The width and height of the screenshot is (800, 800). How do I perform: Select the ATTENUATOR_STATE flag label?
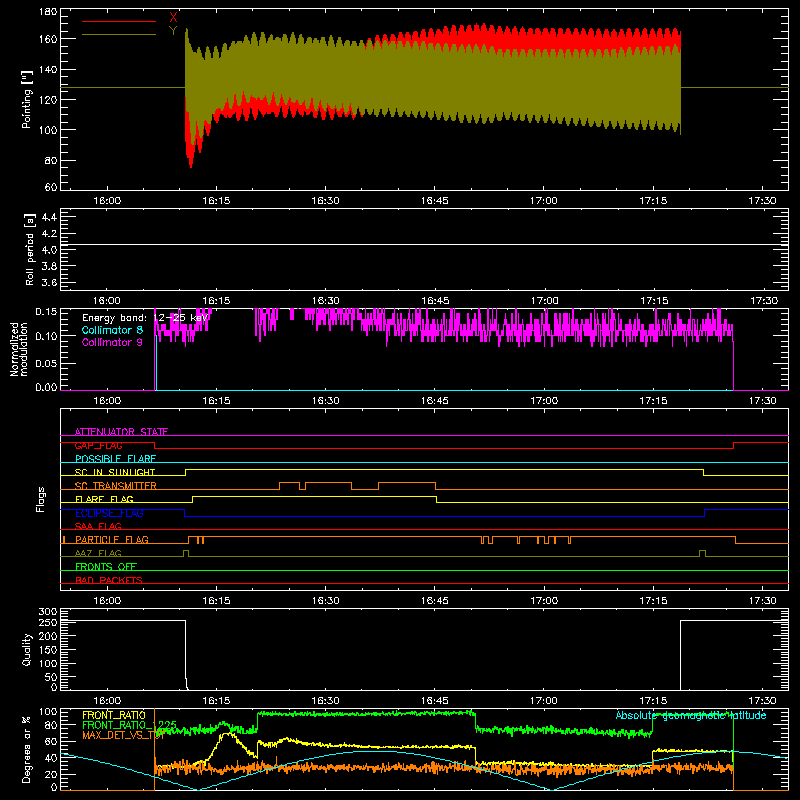121,432
